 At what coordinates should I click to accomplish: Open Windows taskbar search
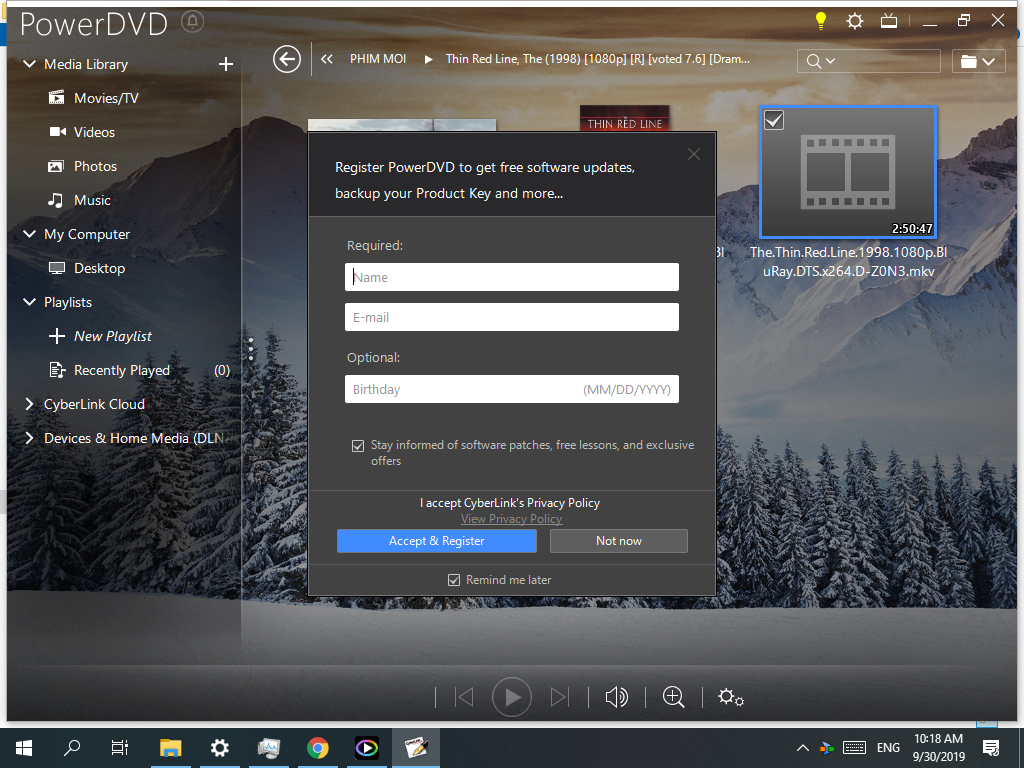(72, 747)
